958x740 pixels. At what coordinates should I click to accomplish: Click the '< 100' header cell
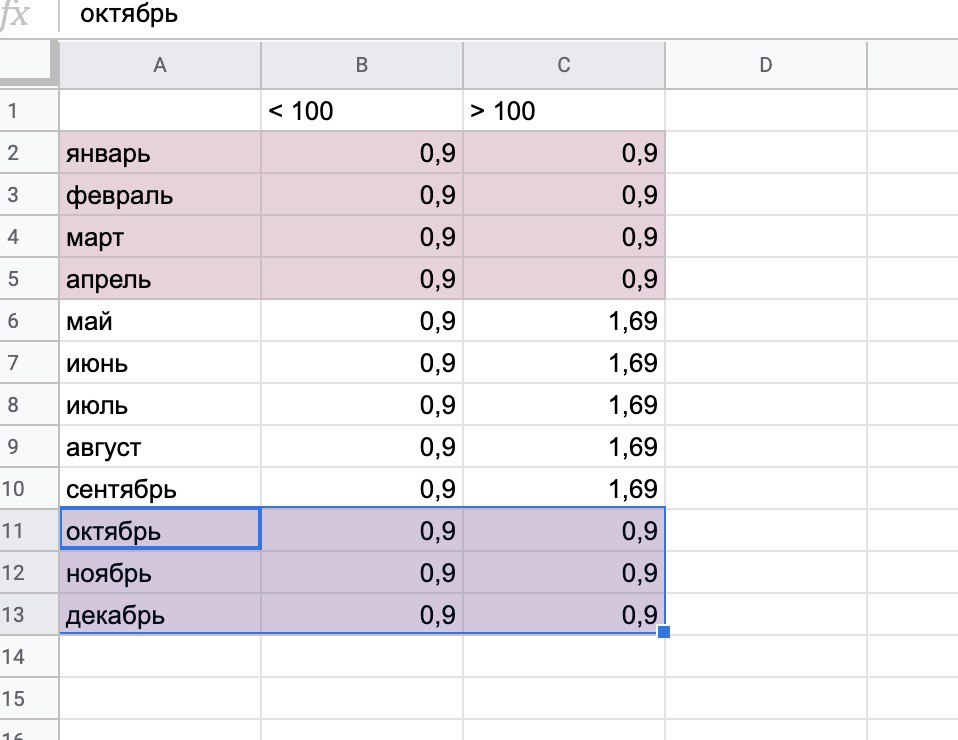click(x=362, y=111)
